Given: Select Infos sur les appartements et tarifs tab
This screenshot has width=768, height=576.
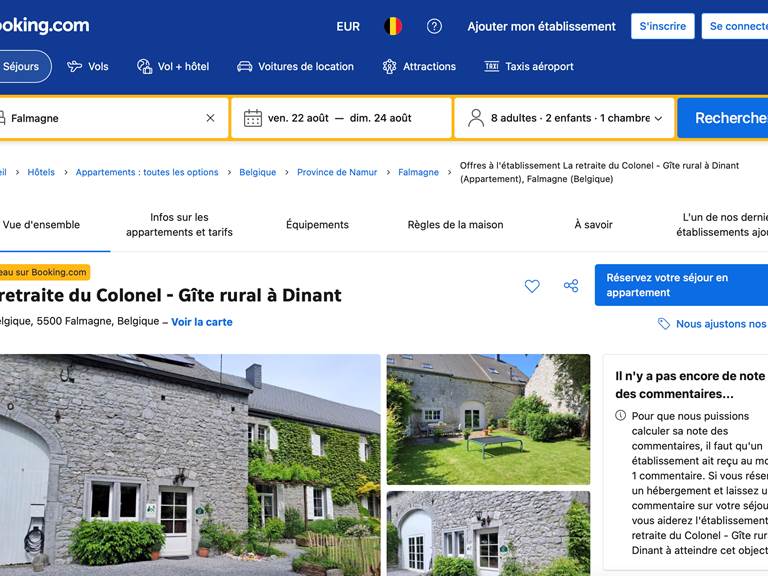Looking at the screenshot, I should click(179, 225).
